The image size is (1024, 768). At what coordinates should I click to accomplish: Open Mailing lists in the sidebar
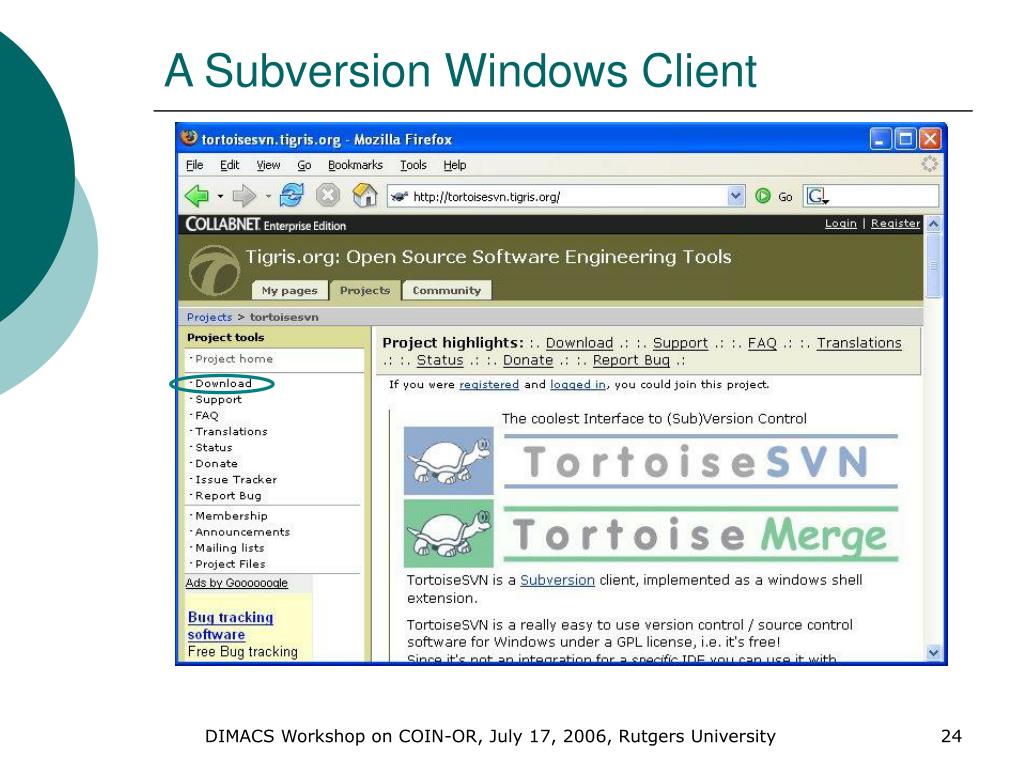pos(229,548)
